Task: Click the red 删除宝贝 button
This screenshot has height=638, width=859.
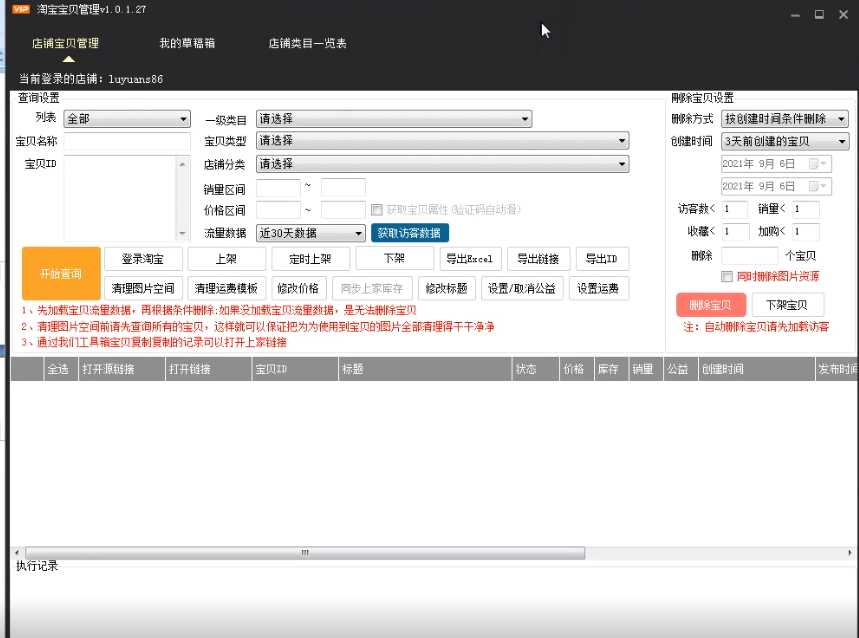Action: point(711,305)
